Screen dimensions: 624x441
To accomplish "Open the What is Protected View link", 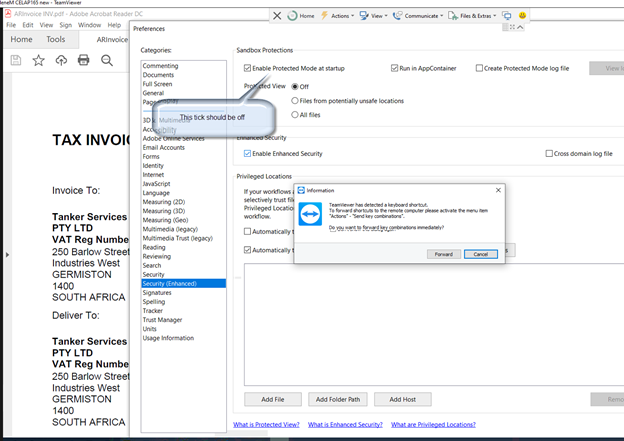I will pyautogui.click(x=265, y=425).
